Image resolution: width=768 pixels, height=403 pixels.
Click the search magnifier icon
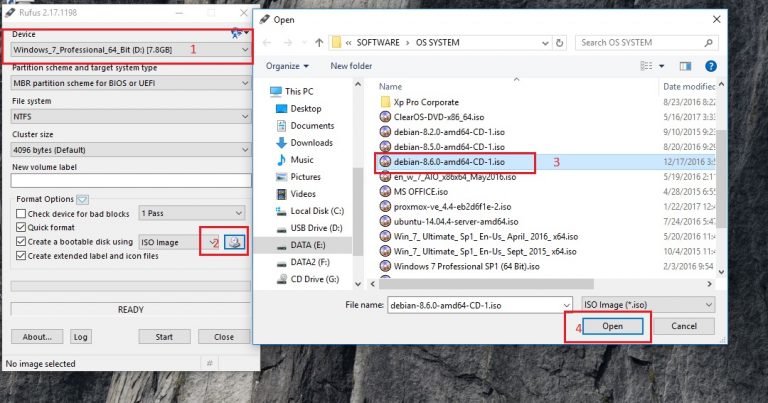[x=708, y=43]
